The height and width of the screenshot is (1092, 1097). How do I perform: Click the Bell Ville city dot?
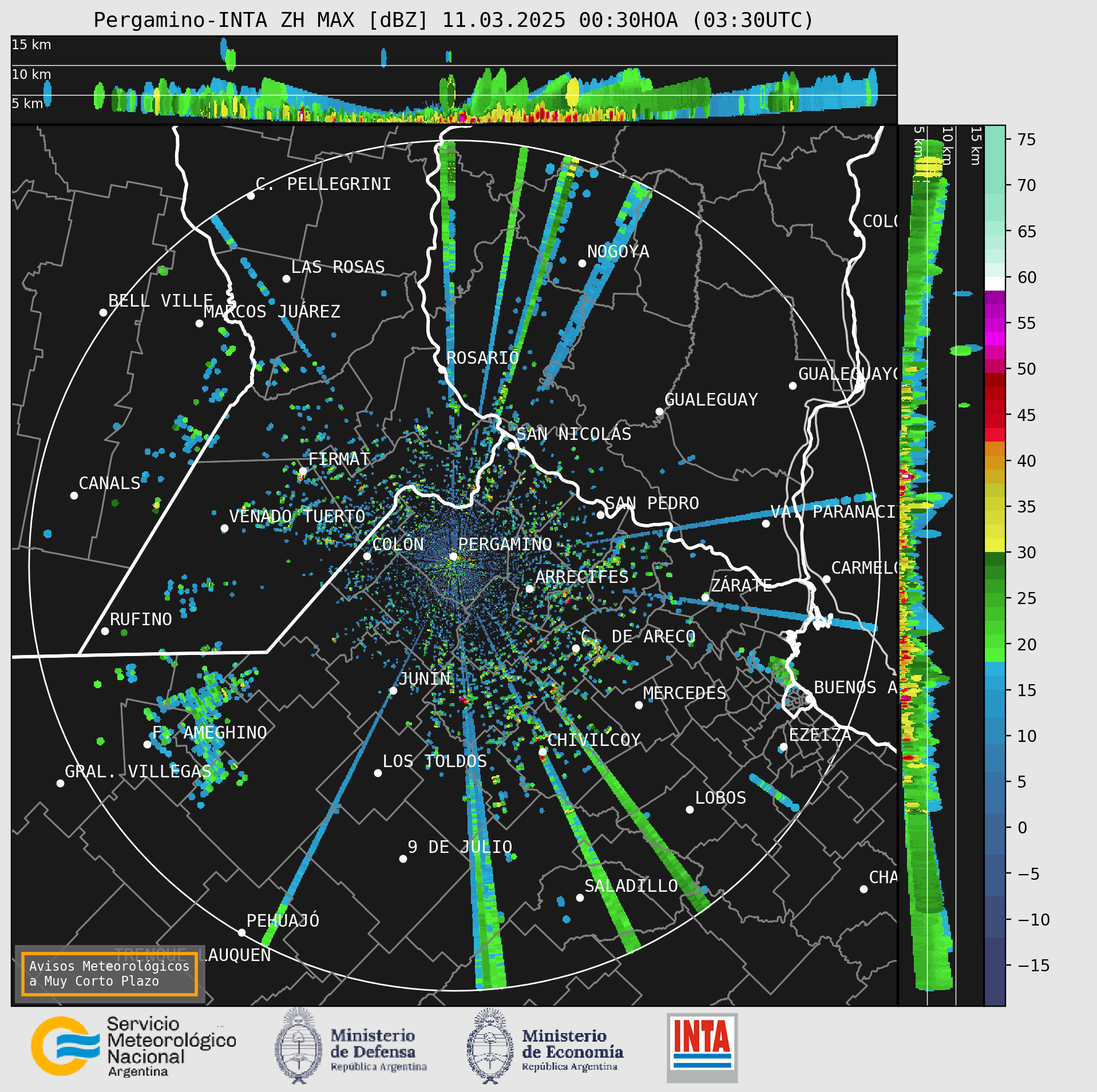point(103,313)
